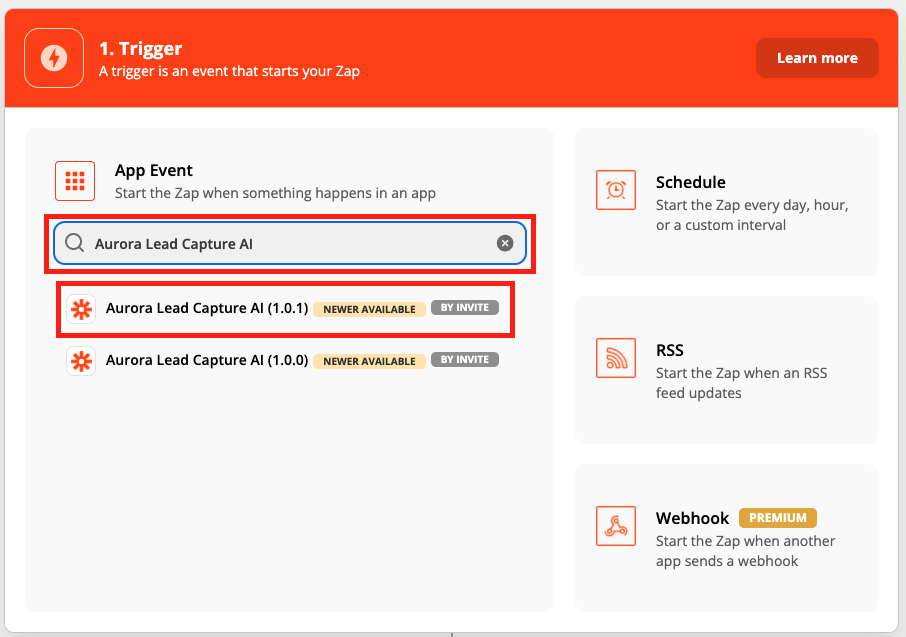Click the BY INVITE badge on version 1.0.0

tap(464, 361)
